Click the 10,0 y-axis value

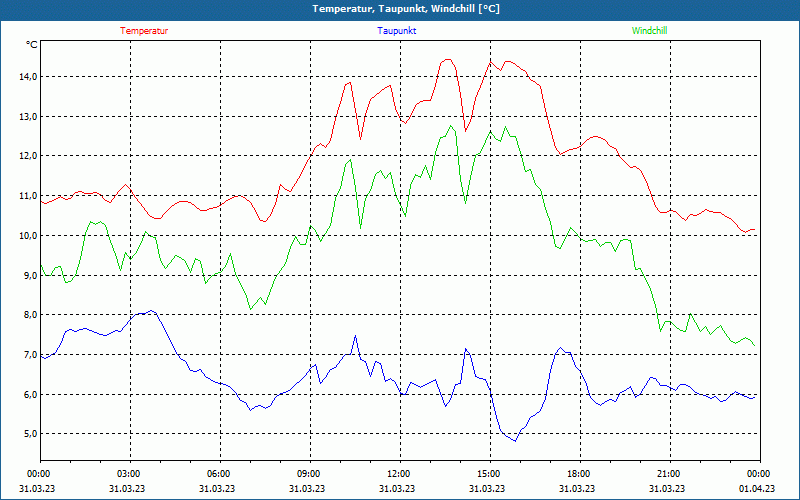28,235
